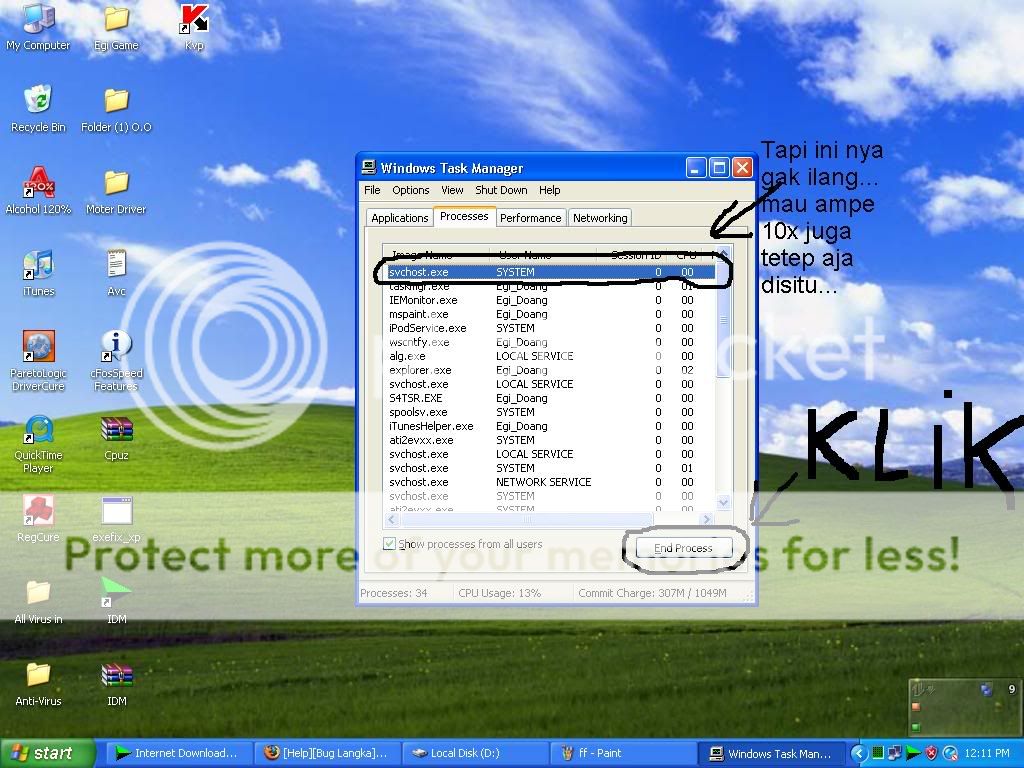Select the mspaint.exe process row
1024x768 pixels.
pyautogui.click(x=549, y=314)
